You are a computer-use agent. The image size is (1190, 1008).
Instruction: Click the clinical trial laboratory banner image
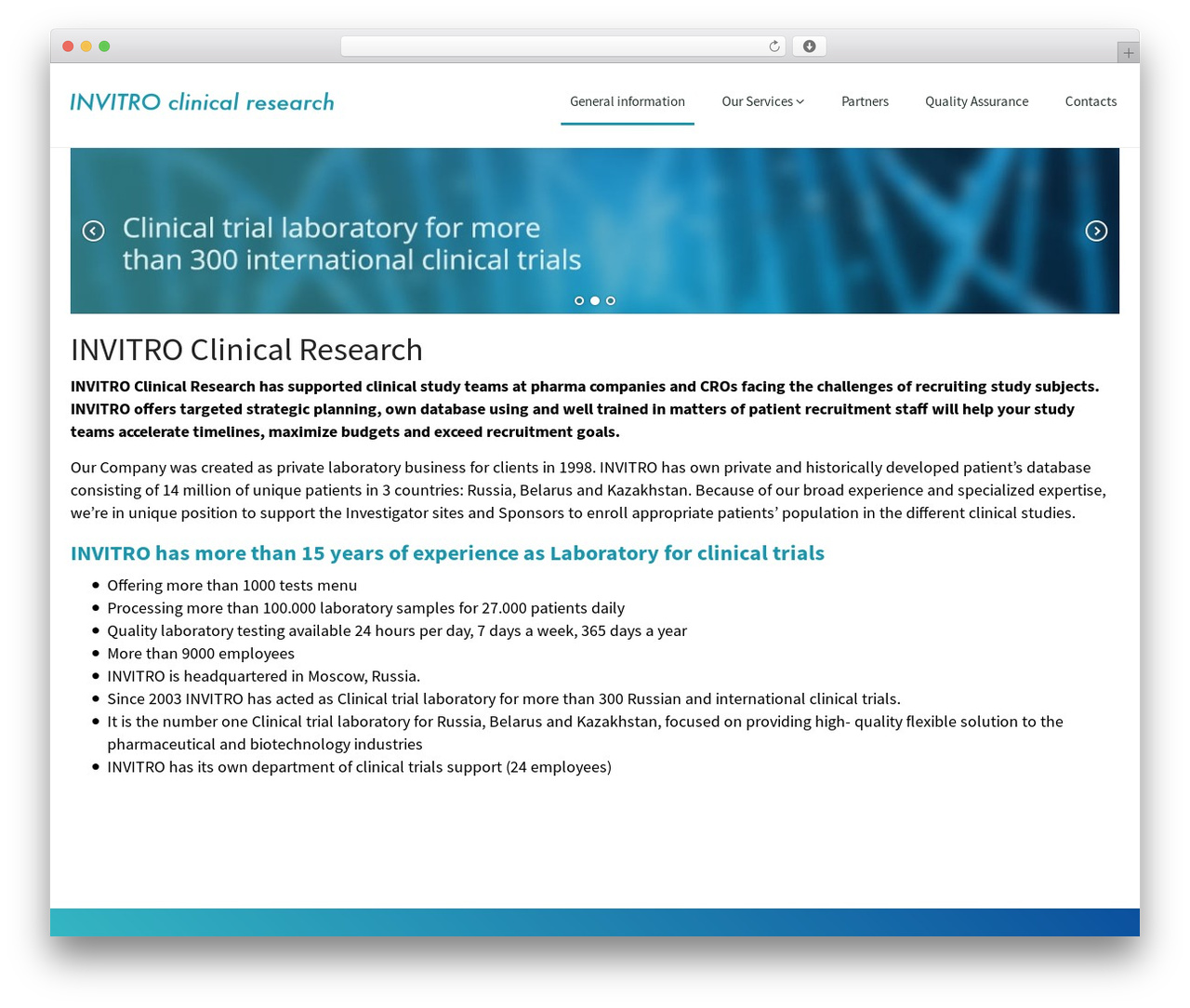click(x=595, y=231)
